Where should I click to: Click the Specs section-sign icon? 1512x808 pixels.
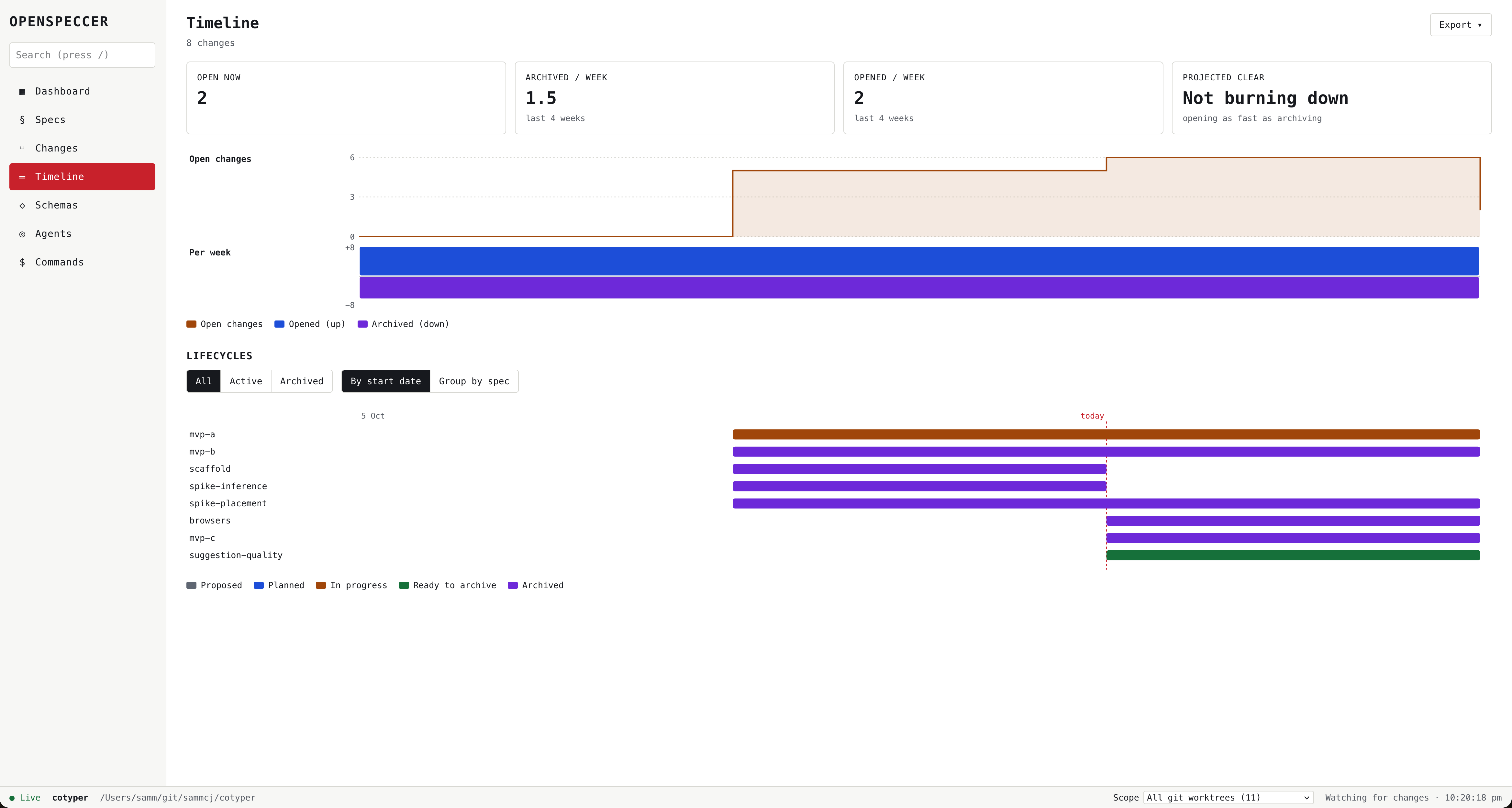point(22,120)
